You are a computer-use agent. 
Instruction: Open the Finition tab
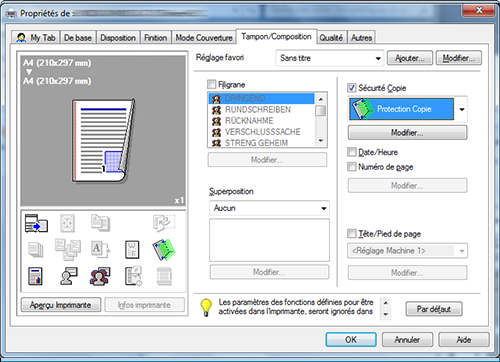point(156,38)
